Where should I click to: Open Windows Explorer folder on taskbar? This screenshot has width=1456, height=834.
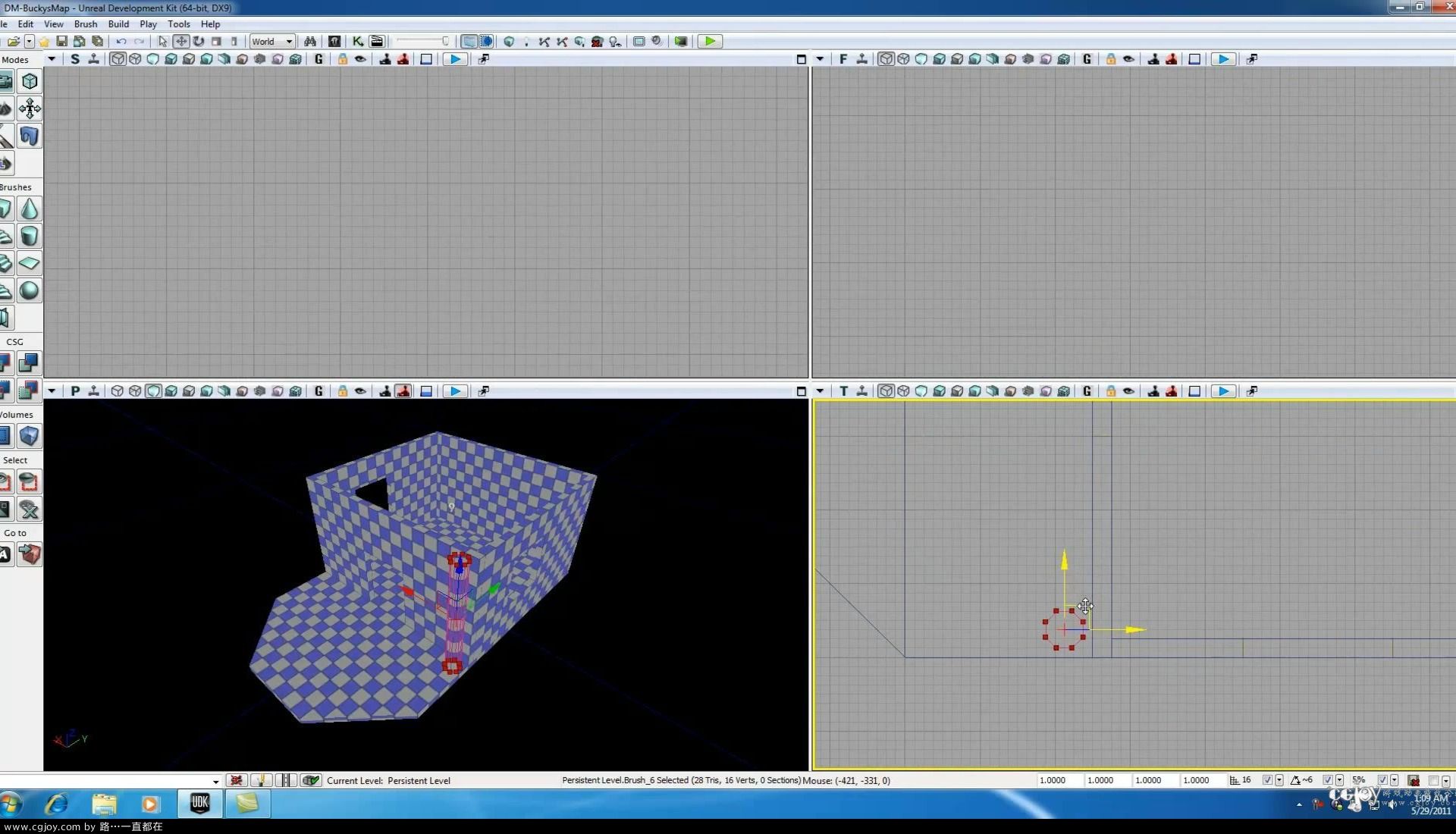point(104,804)
